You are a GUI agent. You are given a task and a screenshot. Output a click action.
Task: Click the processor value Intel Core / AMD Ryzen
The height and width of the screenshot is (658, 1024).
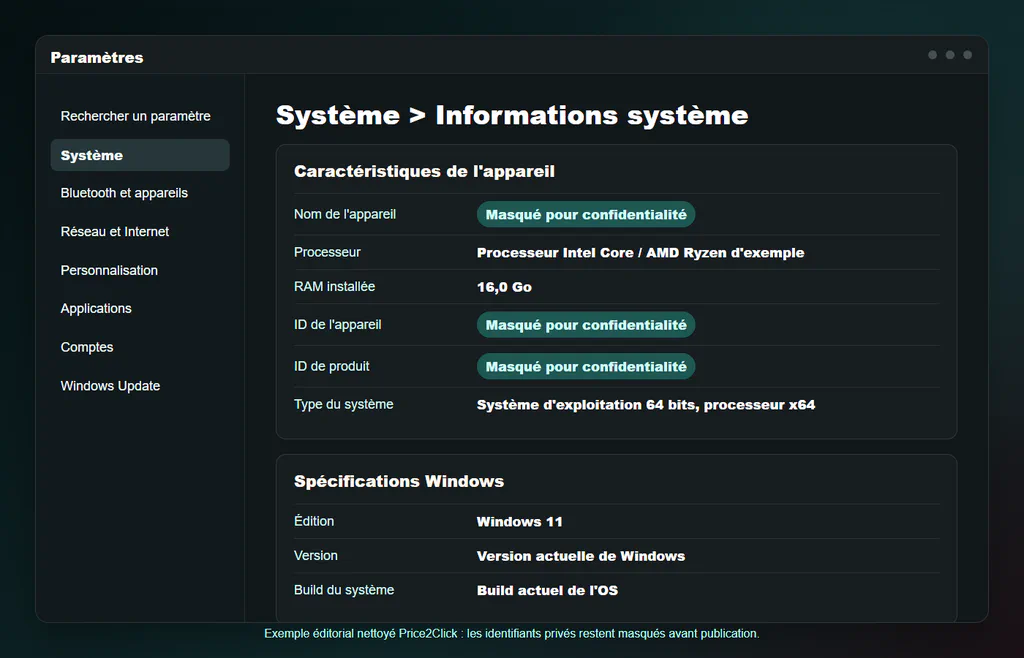point(641,253)
